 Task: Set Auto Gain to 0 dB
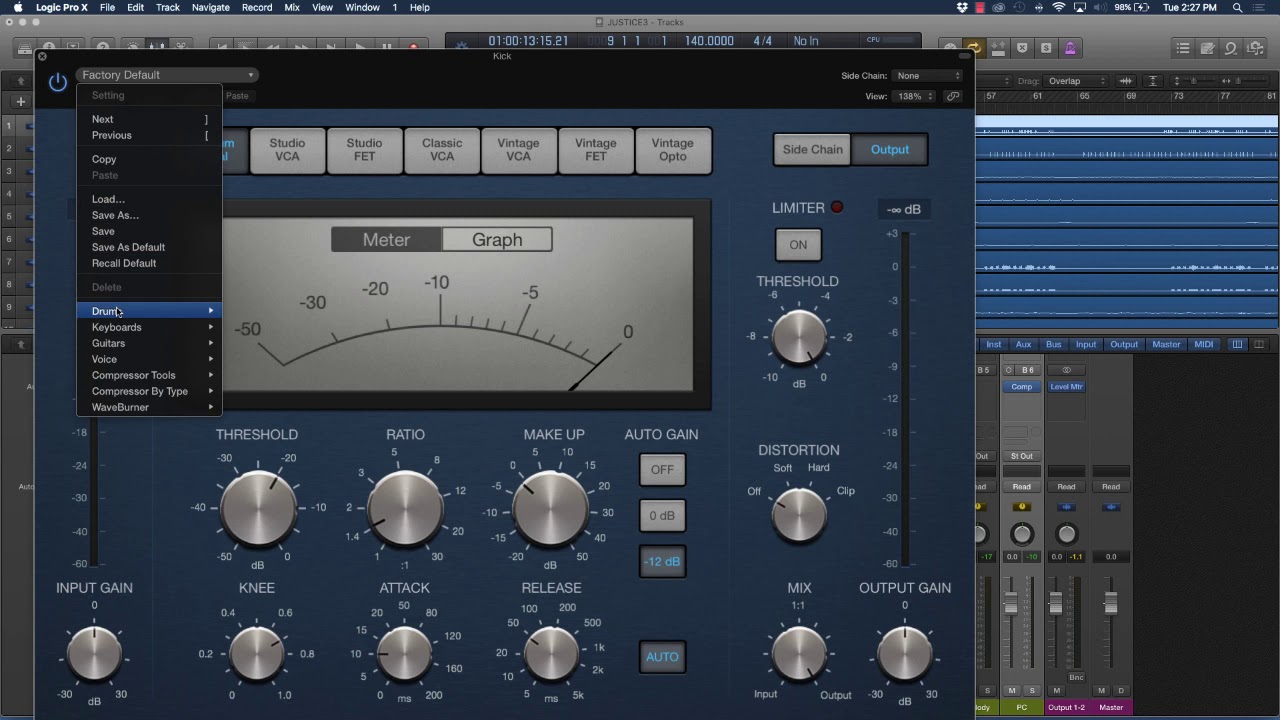pos(662,516)
